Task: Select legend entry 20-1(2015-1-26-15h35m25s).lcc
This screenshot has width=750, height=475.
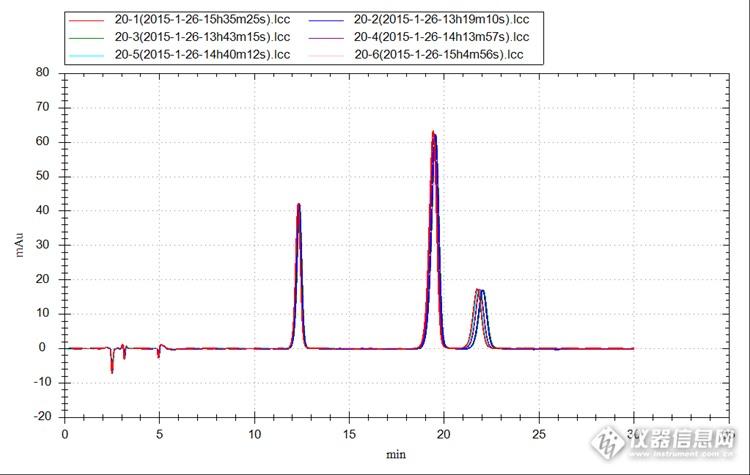Action: coord(201,21)
